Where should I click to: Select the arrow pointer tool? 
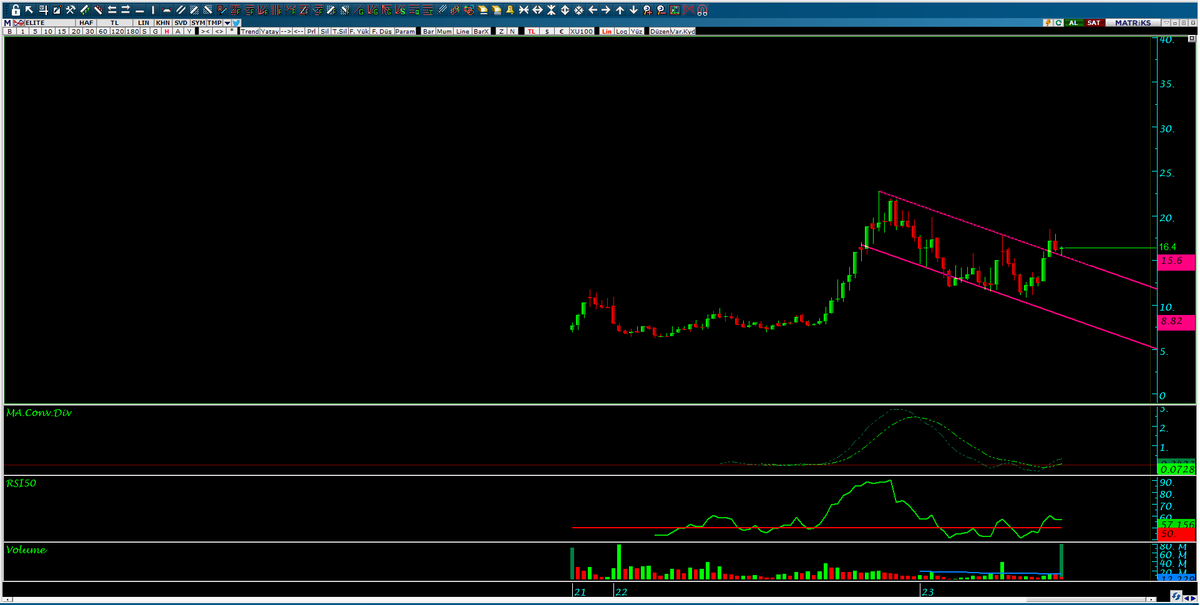[29, 10]
